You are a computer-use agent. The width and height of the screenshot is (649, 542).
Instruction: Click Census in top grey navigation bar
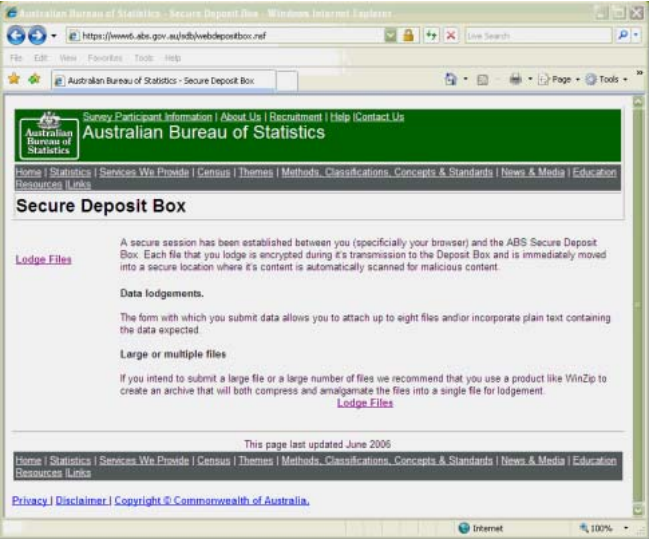[x=213, y=172]
